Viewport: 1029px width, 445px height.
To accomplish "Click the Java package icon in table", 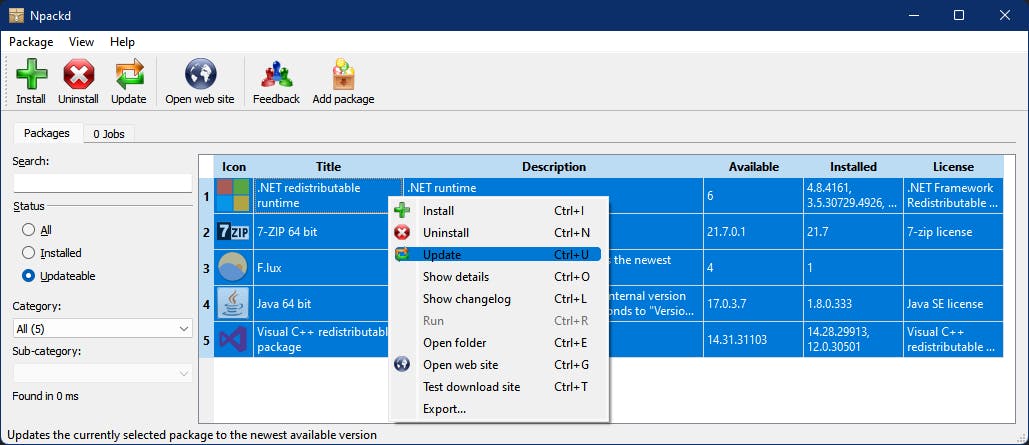I will pos(234,304).
